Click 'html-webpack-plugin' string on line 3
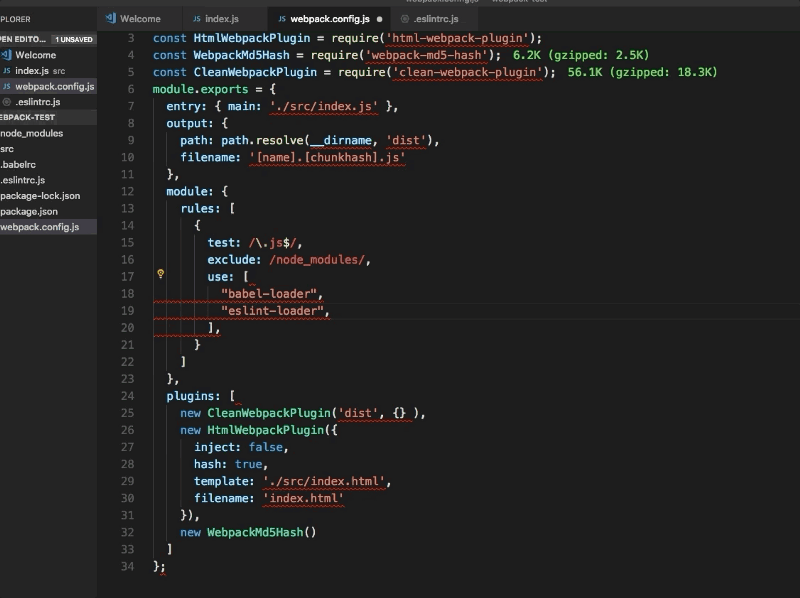Screen dimensions: 800x598 click(x=457, y=38)
